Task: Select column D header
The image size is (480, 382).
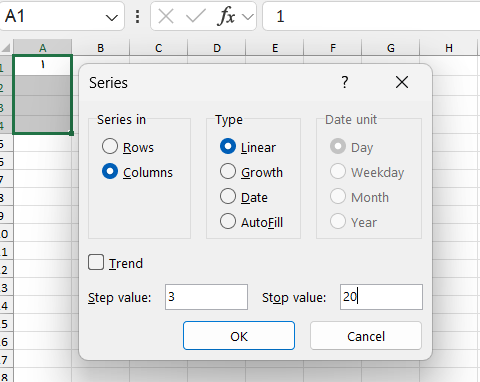Action: [217, 48]
